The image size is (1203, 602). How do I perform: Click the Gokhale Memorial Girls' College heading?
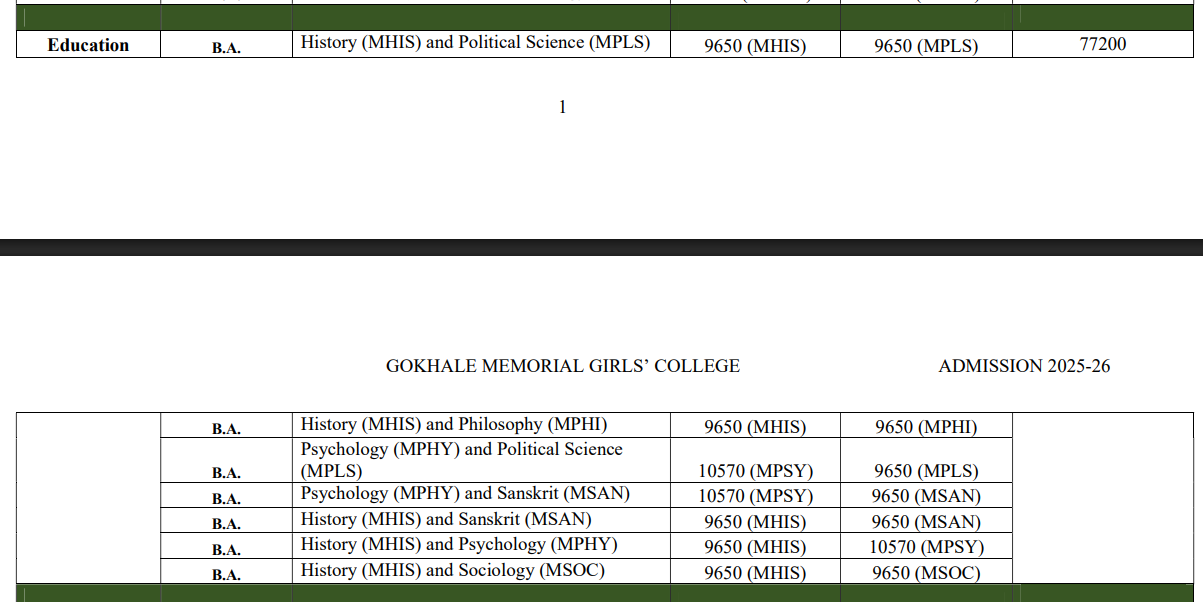click(x=562, y=366)
